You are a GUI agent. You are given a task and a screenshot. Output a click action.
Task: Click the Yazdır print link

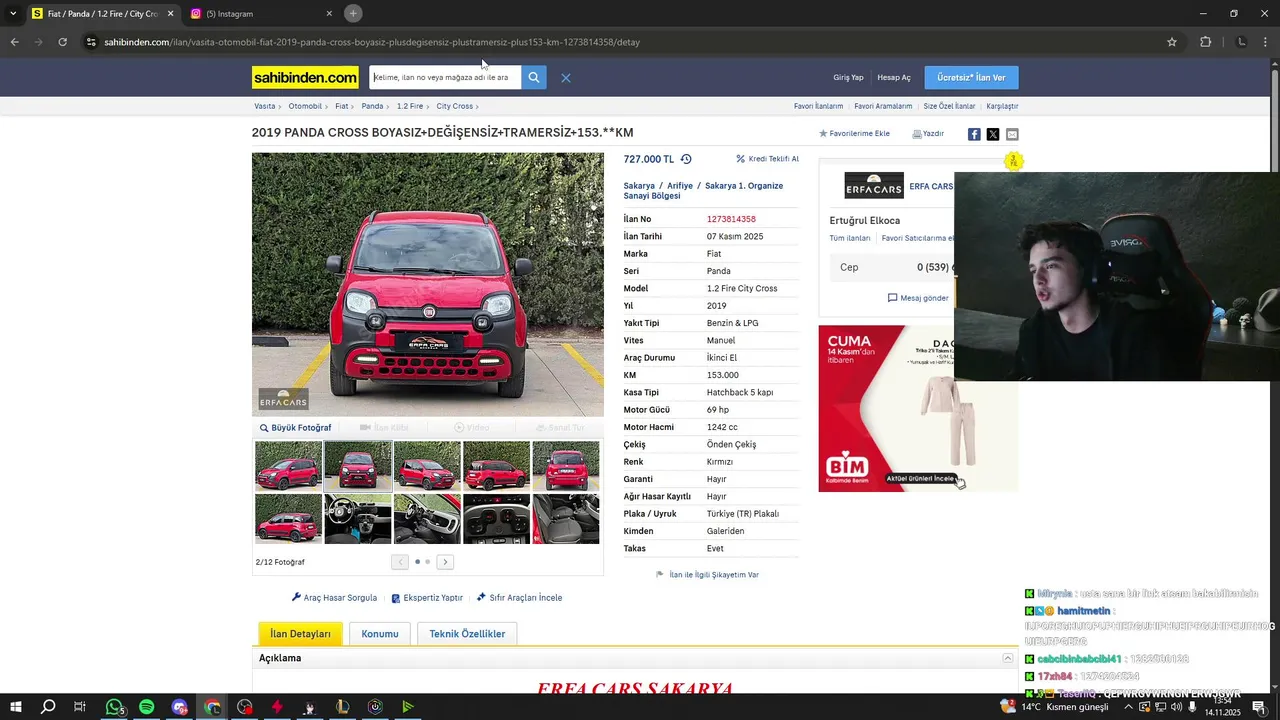pyautogui.click(x=928, y=133)
